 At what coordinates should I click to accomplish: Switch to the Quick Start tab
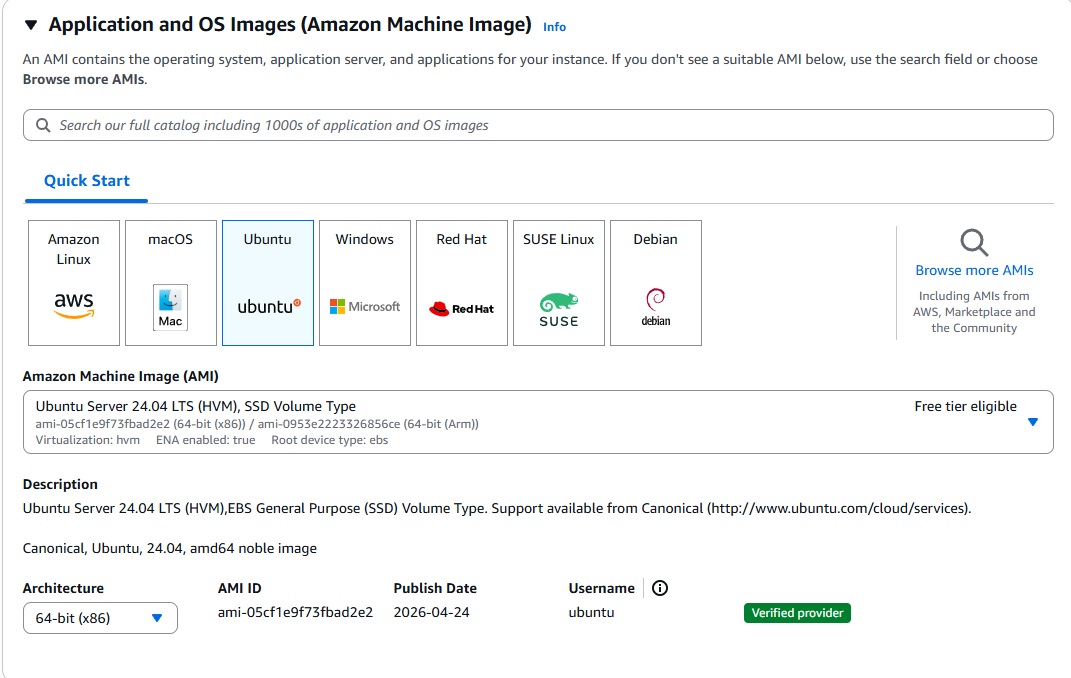87,181
